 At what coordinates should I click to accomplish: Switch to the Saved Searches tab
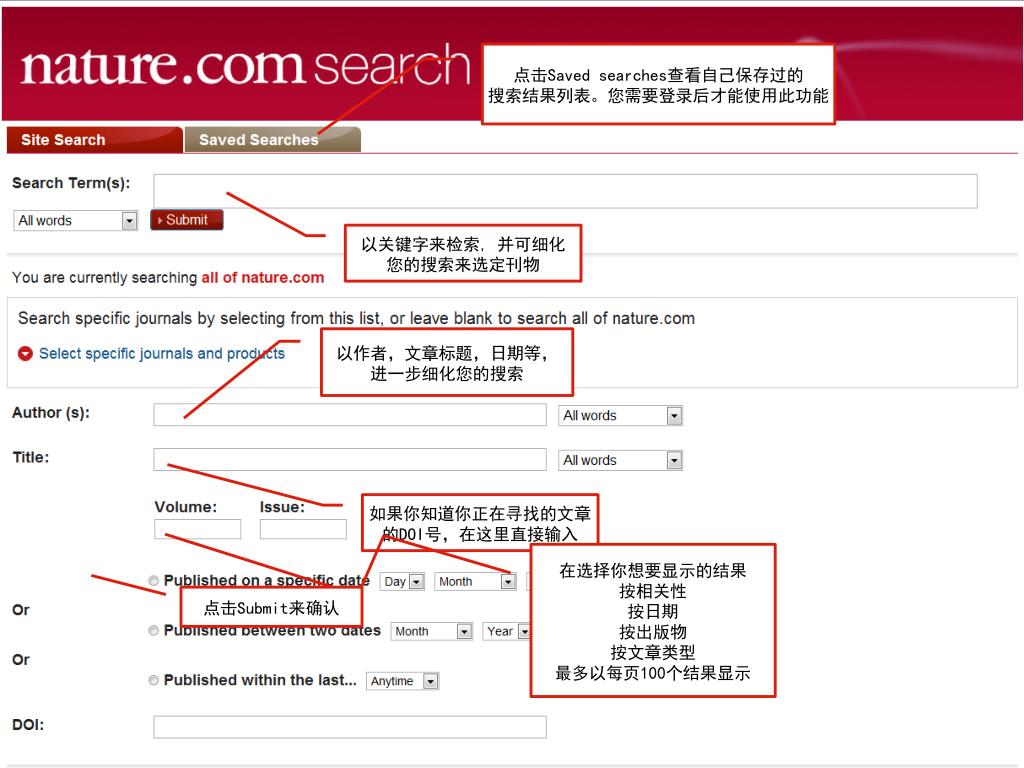tap(272, 140)
